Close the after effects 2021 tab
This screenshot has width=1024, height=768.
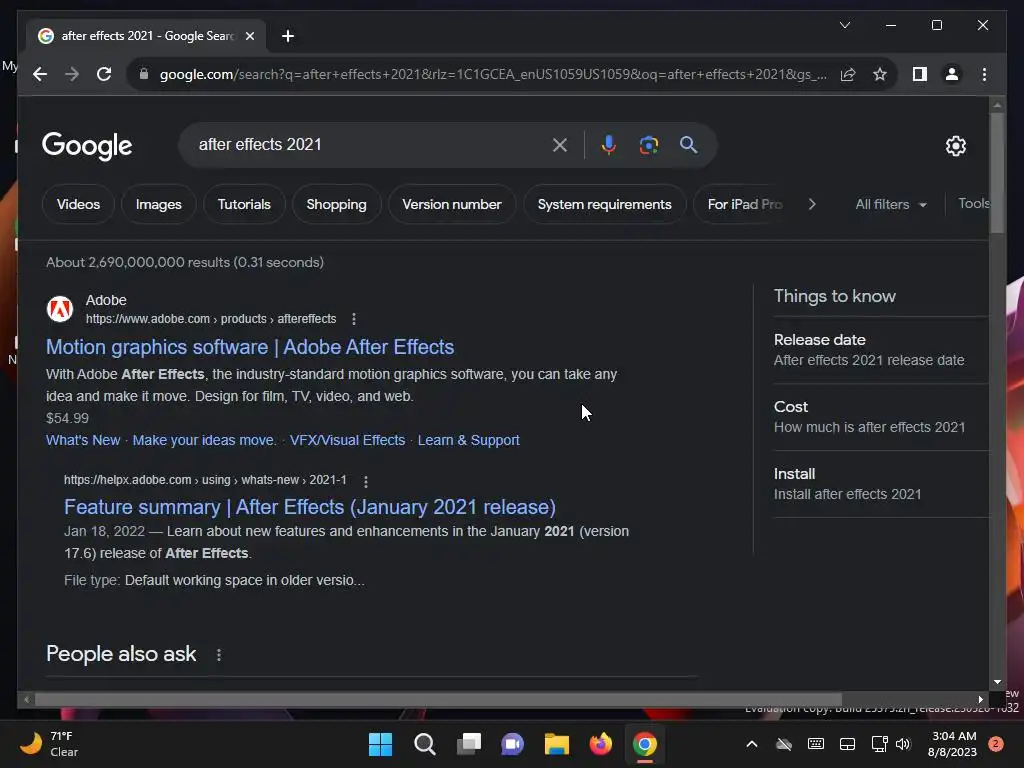249,36
